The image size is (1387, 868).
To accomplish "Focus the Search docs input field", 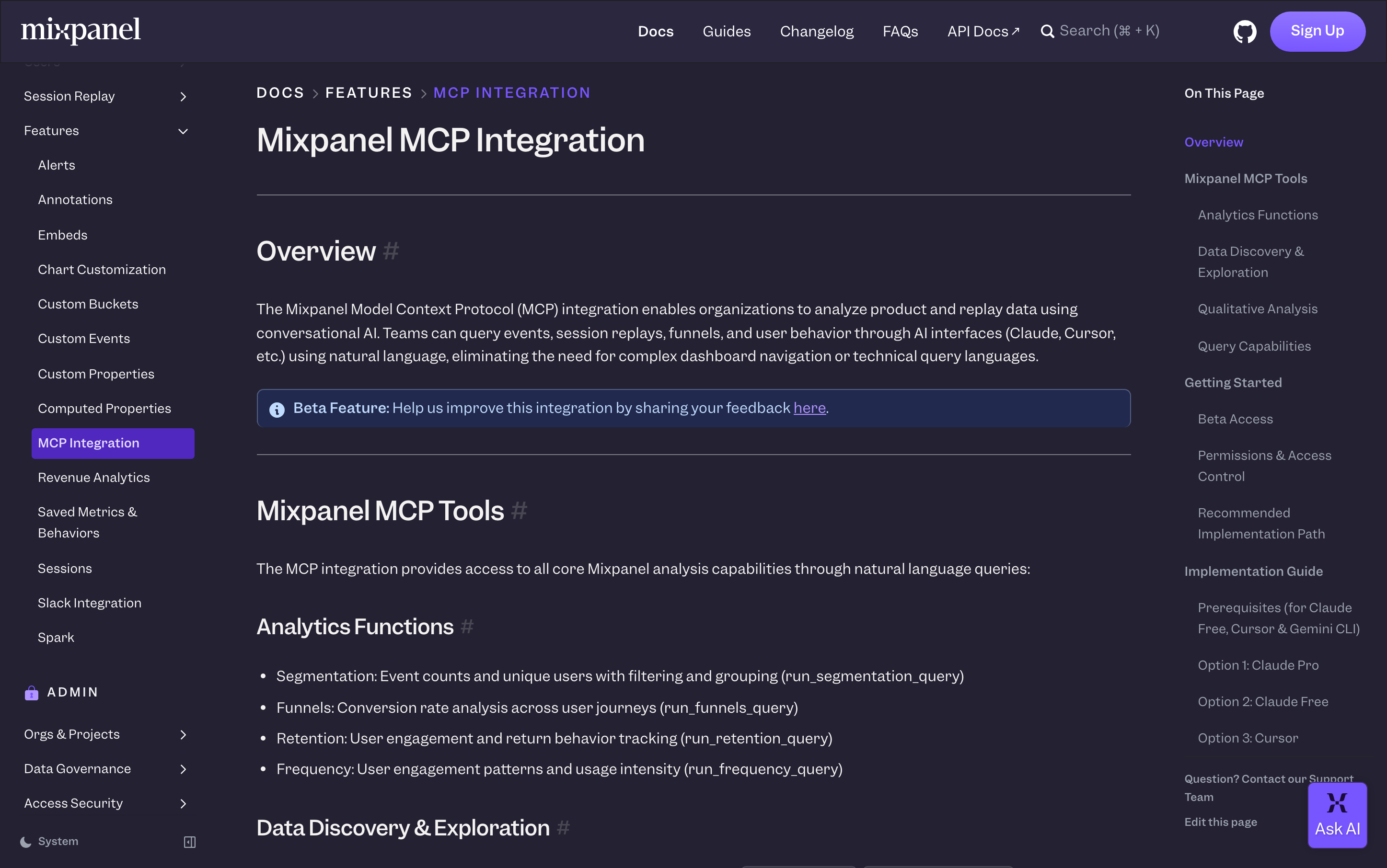I will pos(1109,31).
